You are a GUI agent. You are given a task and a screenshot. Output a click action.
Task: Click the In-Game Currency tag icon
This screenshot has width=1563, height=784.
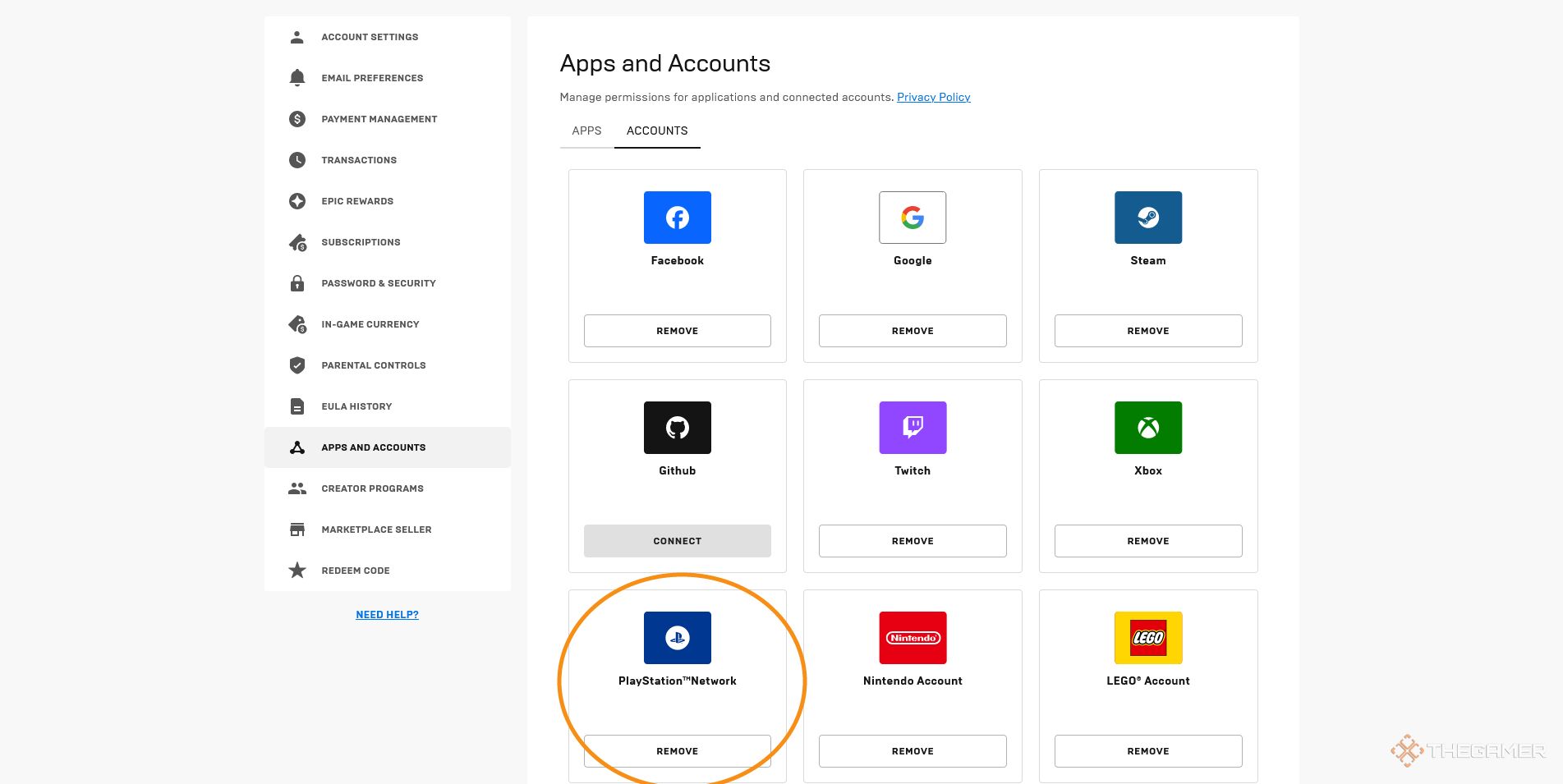coord(297,324)
